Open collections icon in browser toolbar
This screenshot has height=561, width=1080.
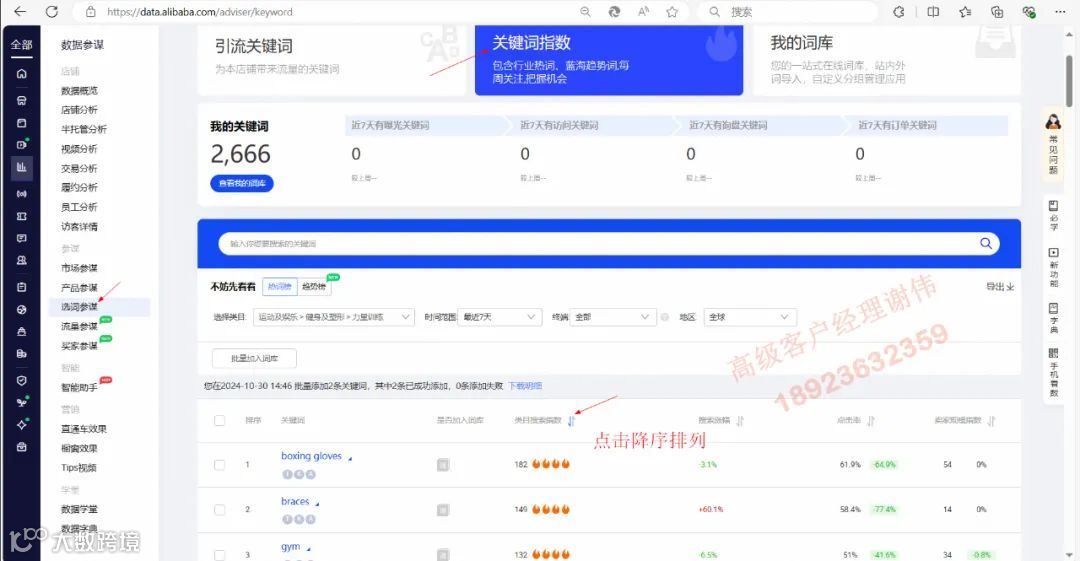[997, 12]
